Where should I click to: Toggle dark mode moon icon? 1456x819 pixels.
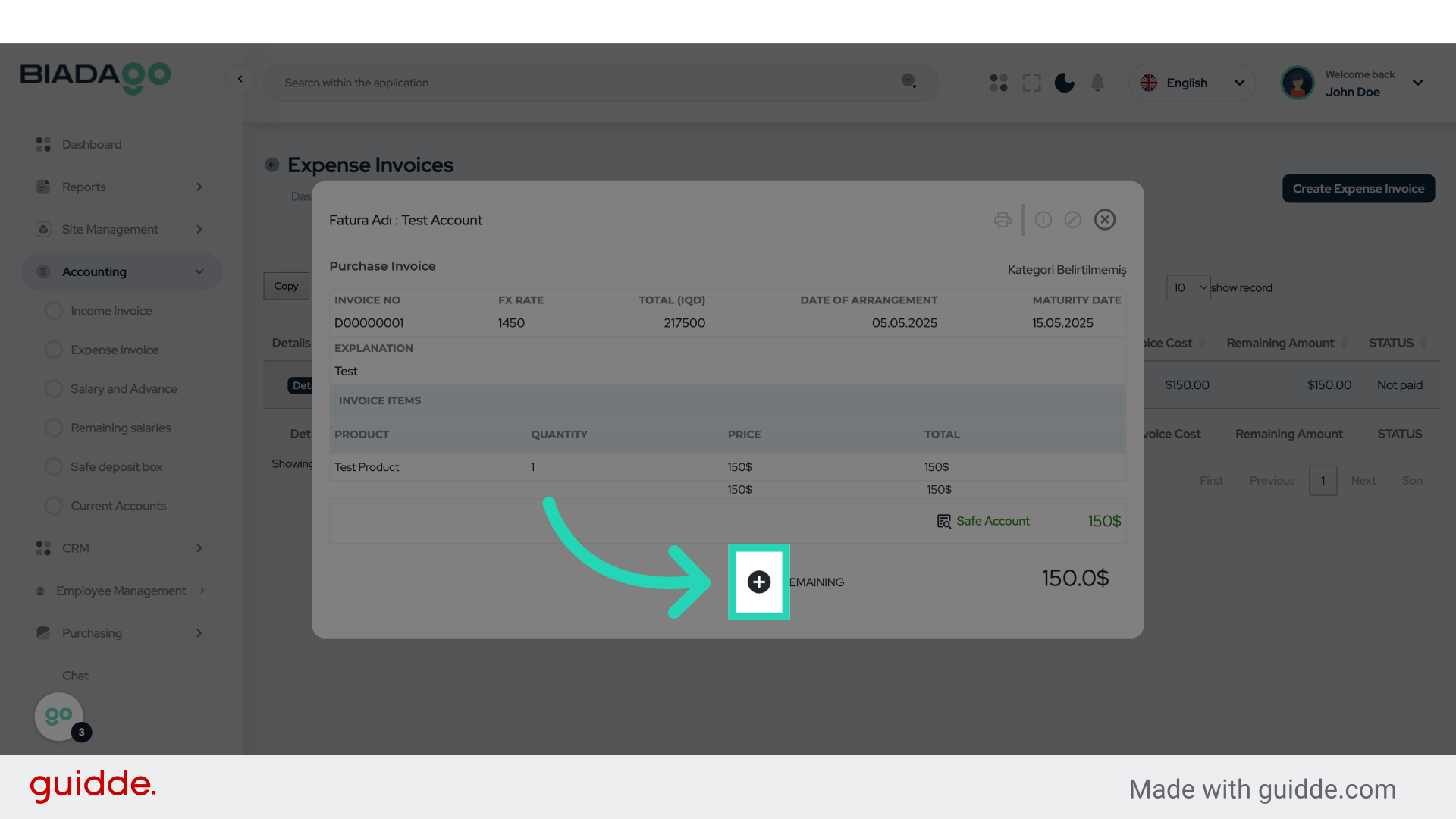click(1064, 83)
